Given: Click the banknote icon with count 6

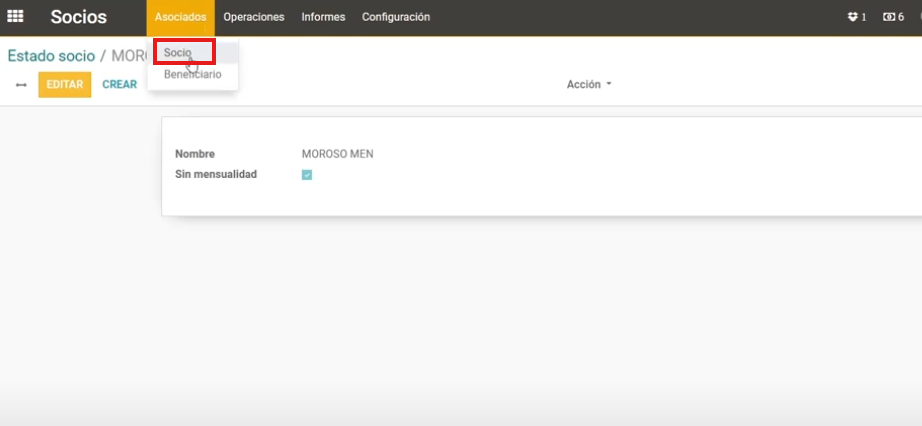Looking at the screenshot, I should [x=893, y=17].
